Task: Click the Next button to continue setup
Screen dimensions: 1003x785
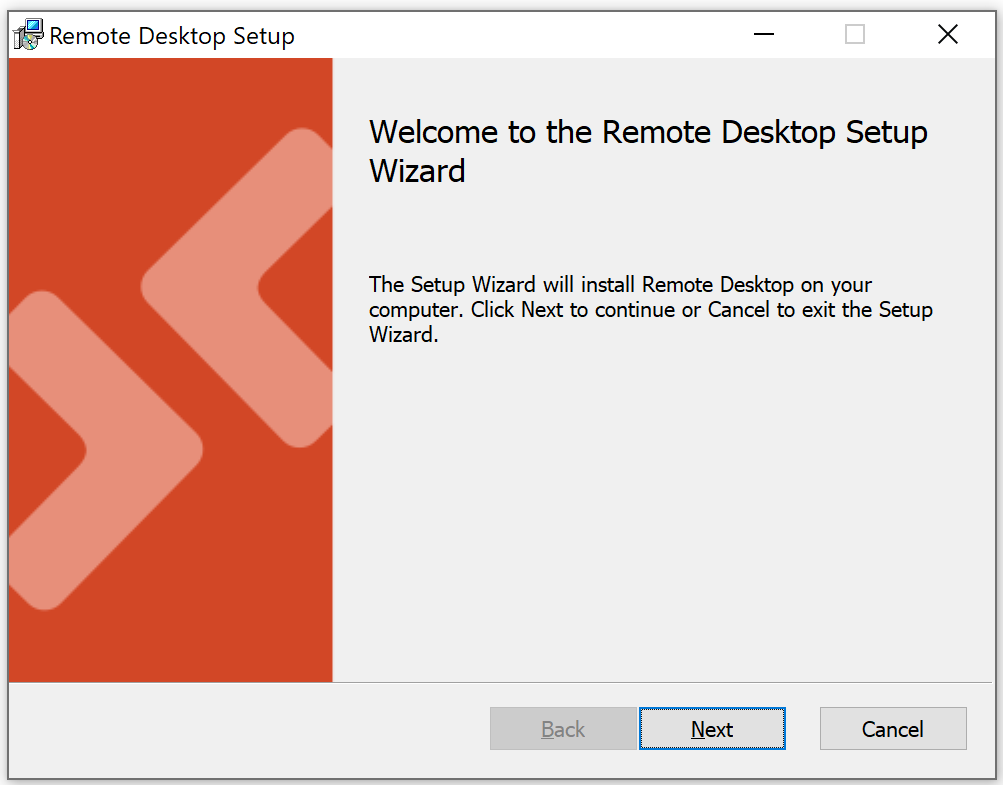Action: 712,728
